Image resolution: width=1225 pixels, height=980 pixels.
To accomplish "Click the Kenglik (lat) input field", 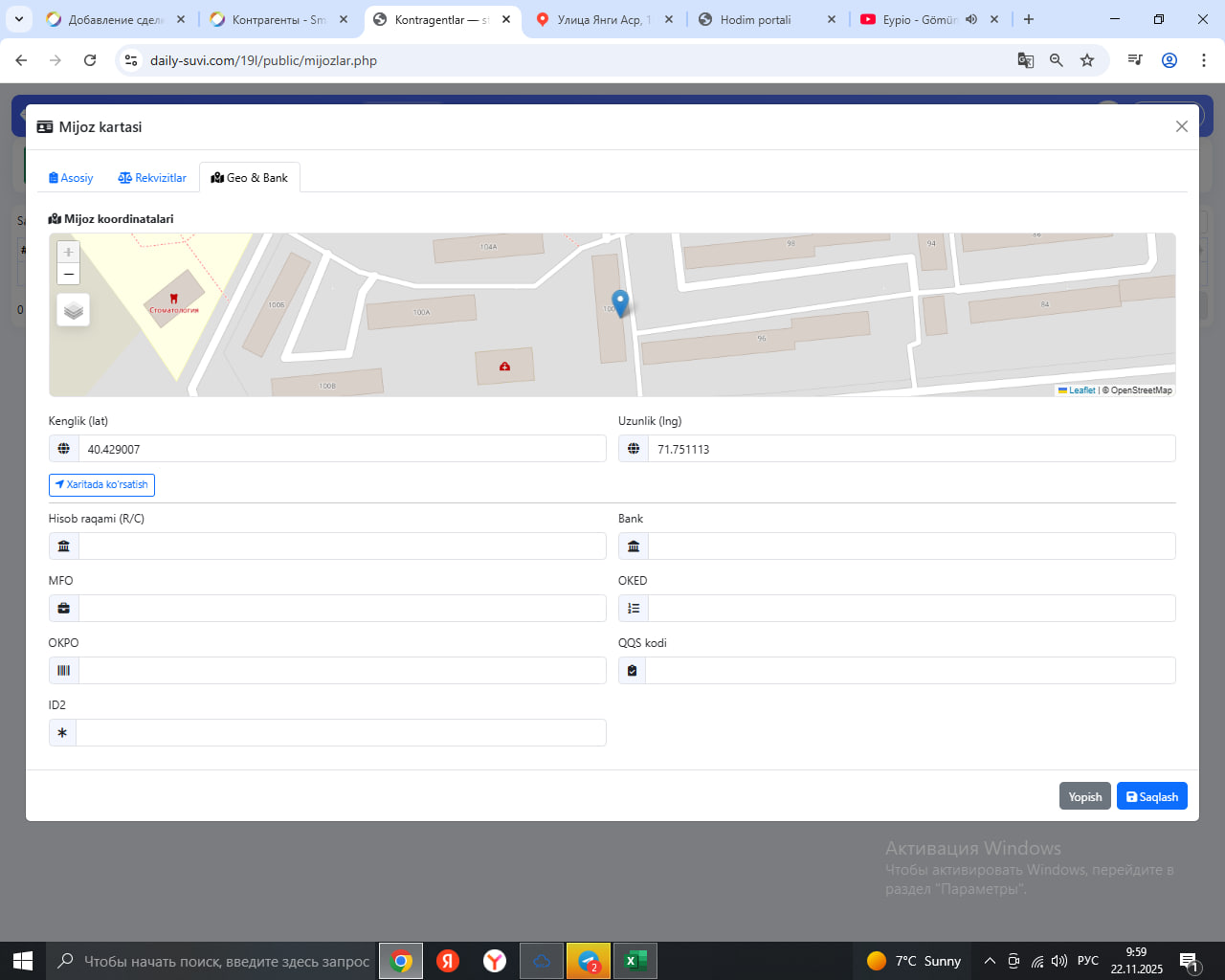I will coord(342,449).
